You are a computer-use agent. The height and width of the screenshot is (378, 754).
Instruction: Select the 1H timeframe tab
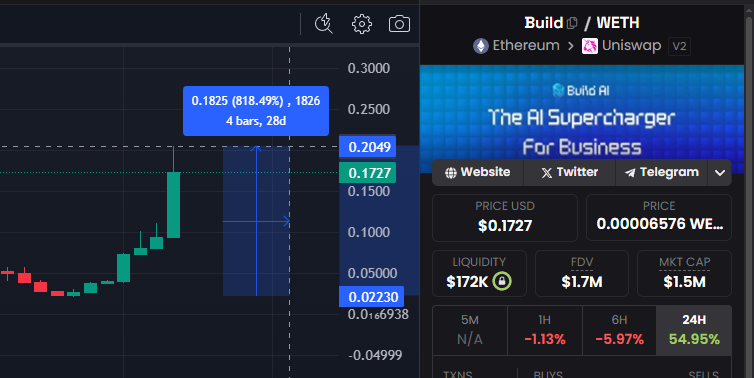545,330
